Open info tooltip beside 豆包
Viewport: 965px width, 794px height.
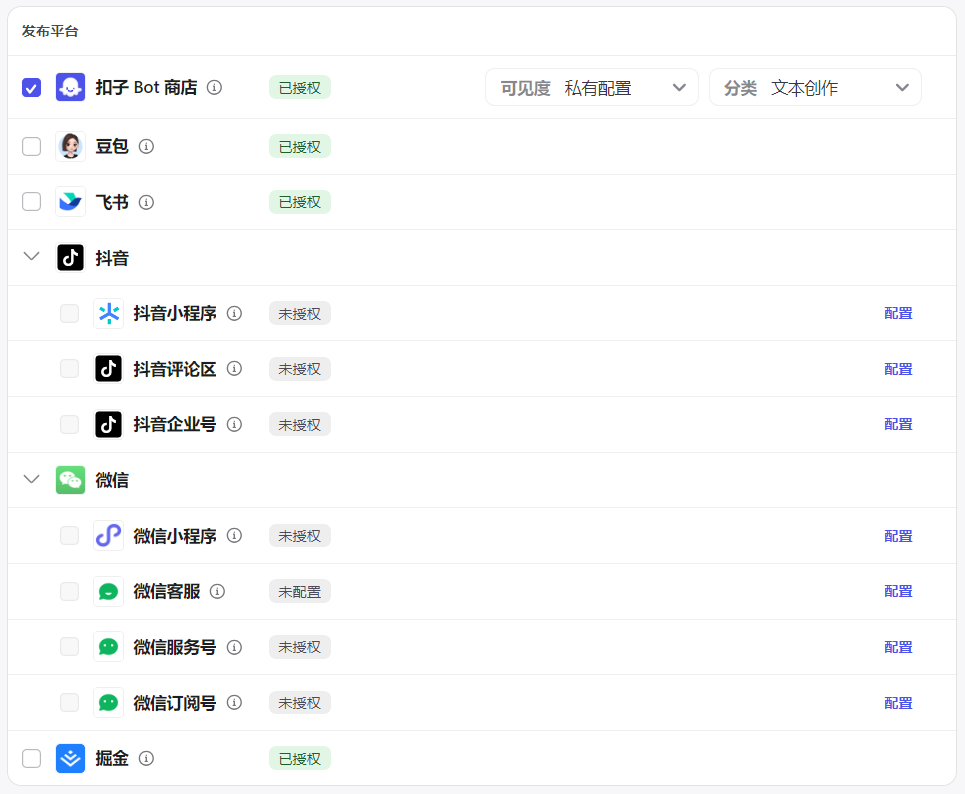pos(146,146)
